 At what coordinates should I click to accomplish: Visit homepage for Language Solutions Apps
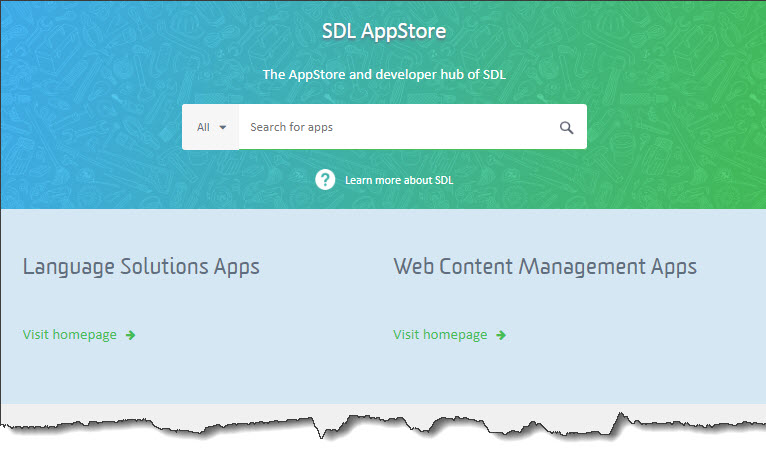70,335
